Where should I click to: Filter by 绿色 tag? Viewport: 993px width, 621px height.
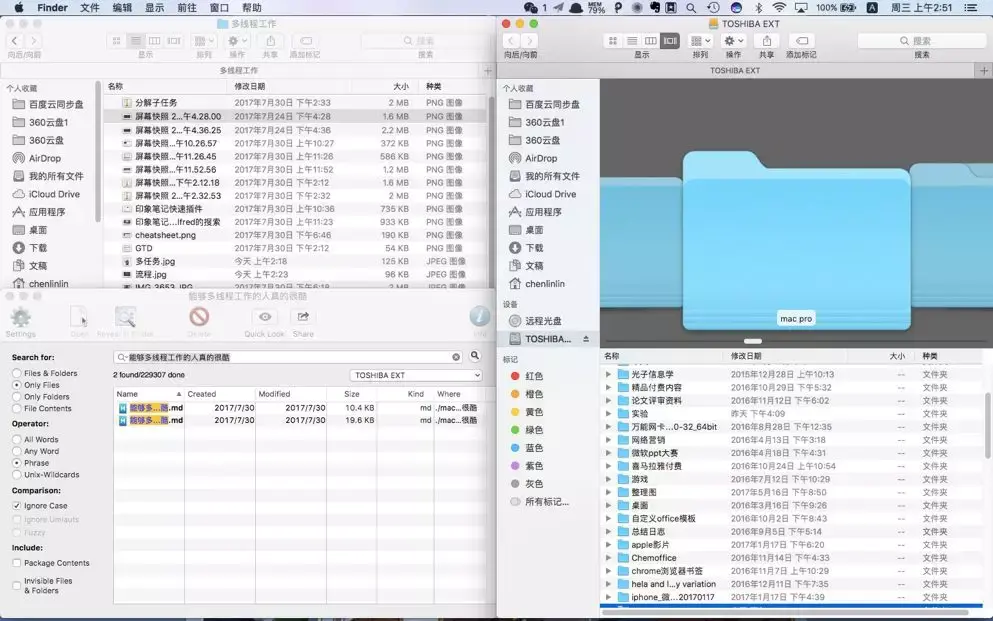coord(527,430)
